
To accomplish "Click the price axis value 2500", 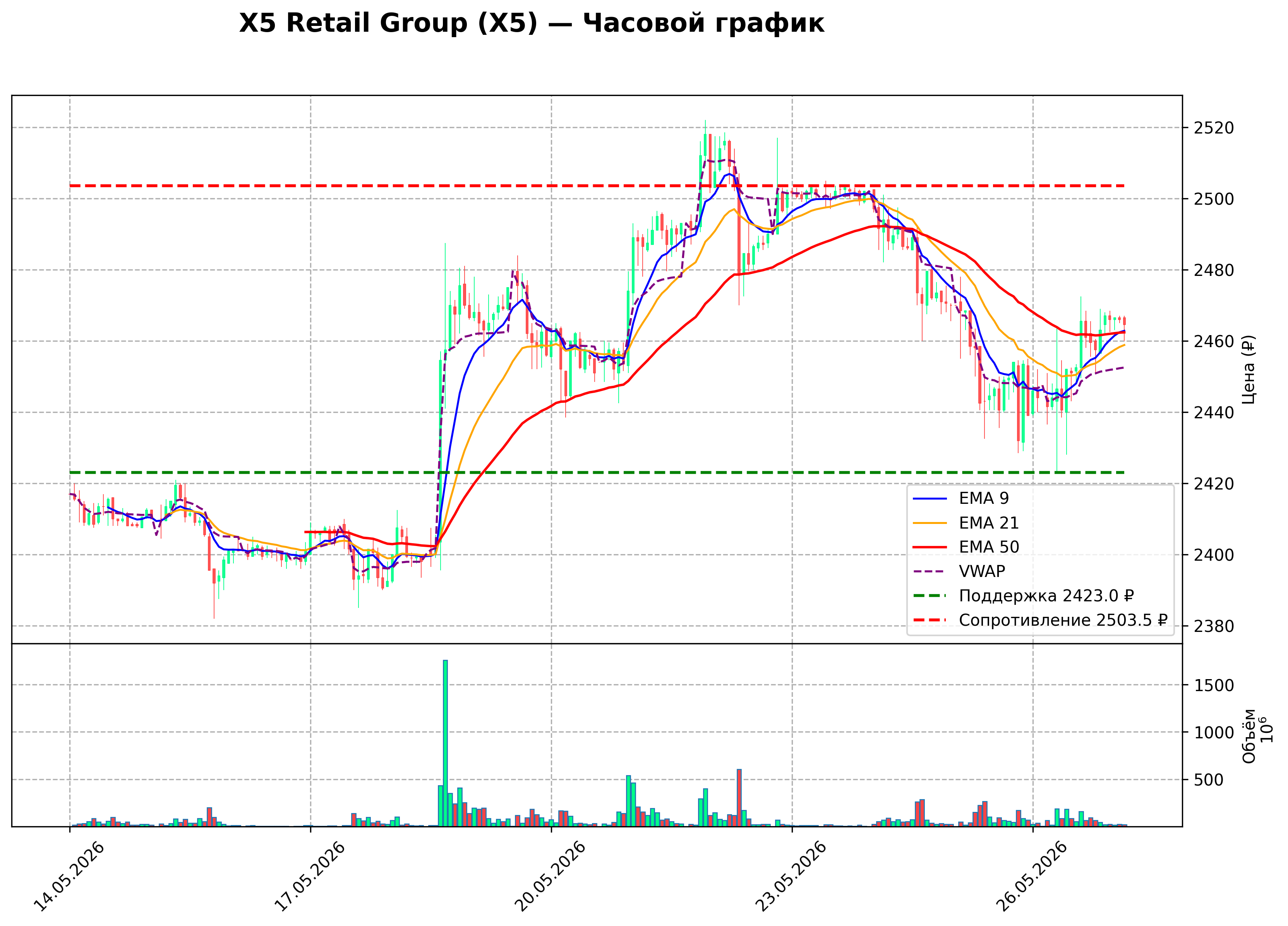I will coord(1215,199).
